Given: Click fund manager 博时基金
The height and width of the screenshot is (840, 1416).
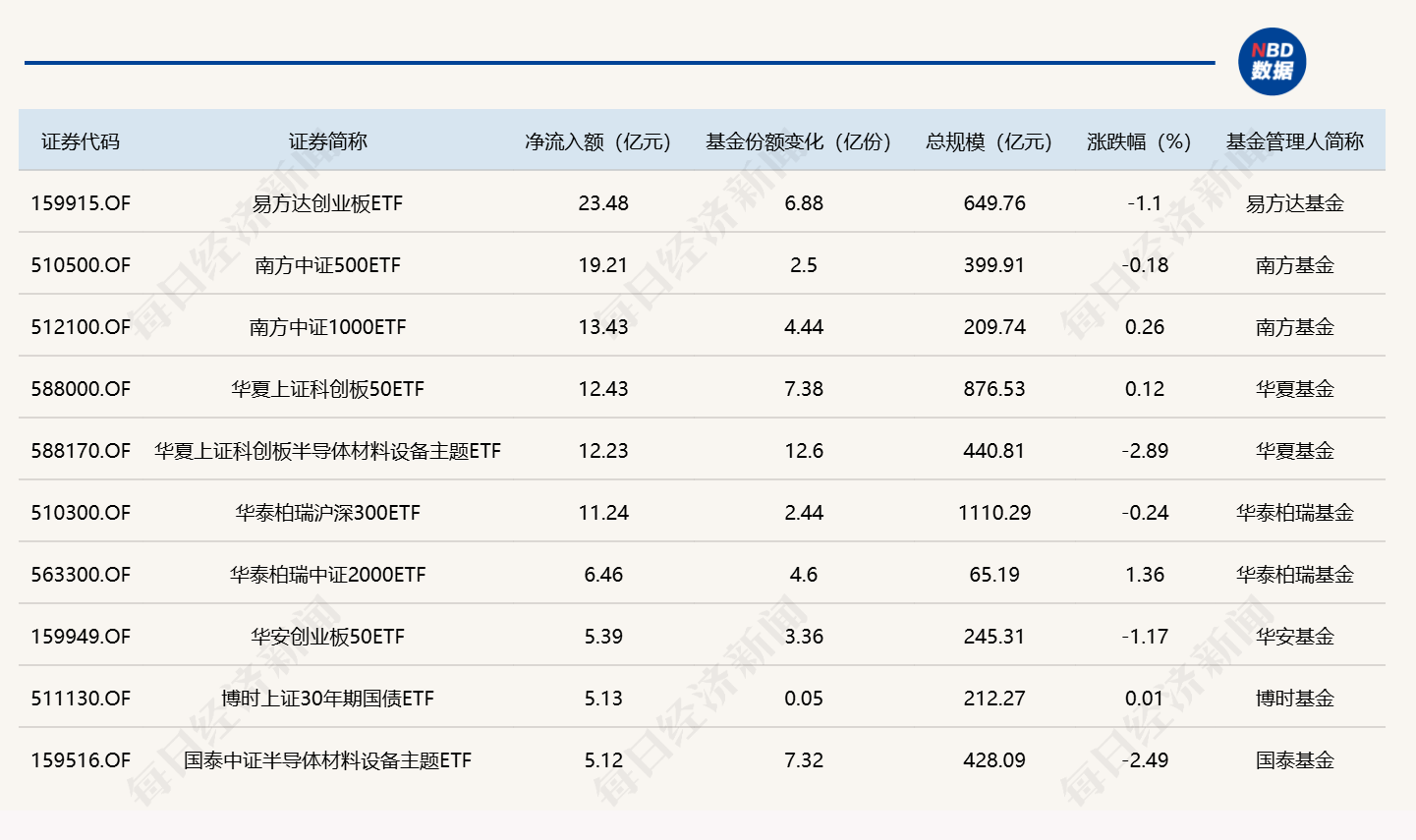Looking at the screenshot, I should pos(1295,699).
